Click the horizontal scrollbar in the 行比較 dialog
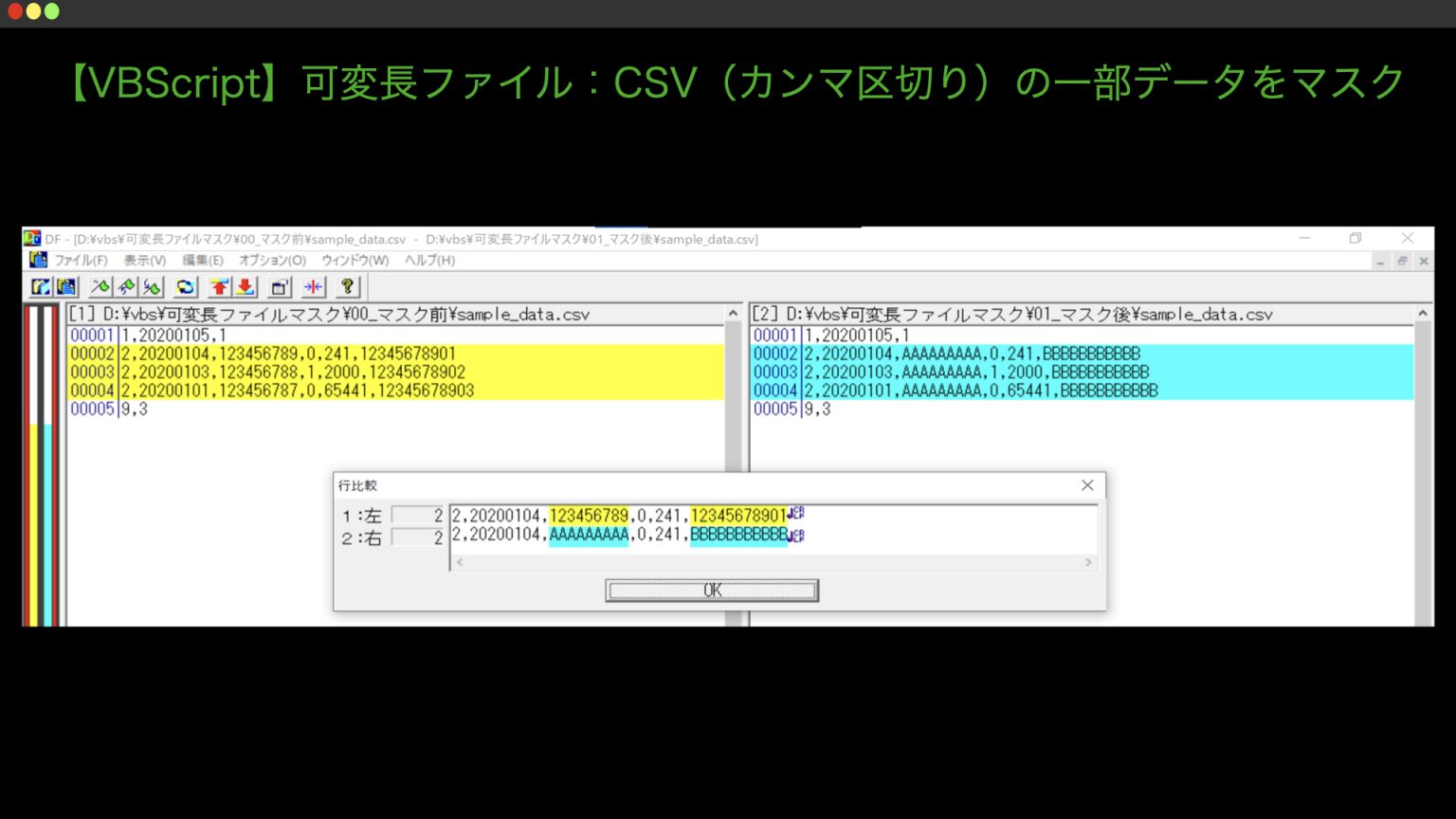The height and width of the screenshot is (819, 1456). (773, 562)
